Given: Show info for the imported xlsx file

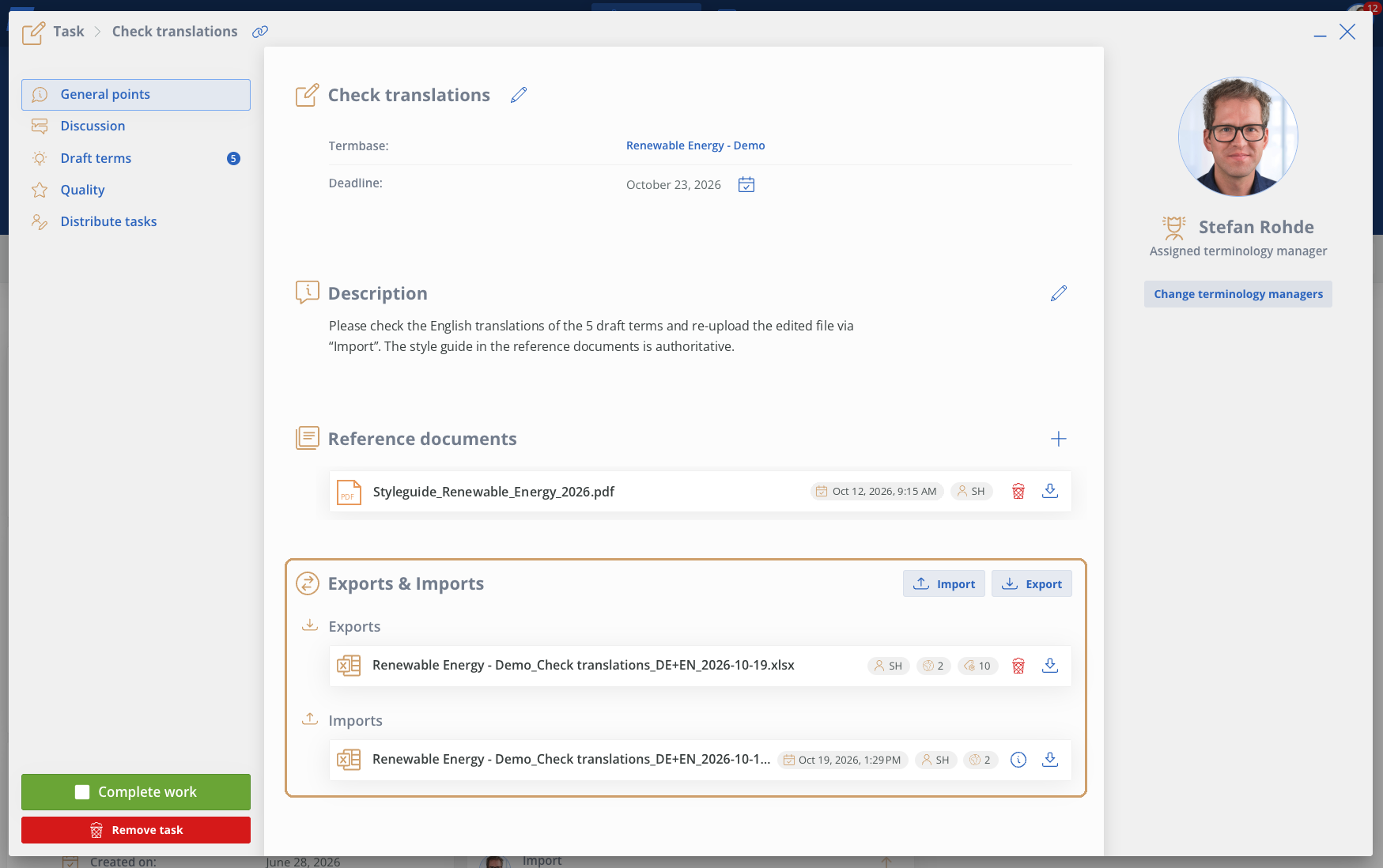Looking at the screenshot, I should coord(1018,760).
